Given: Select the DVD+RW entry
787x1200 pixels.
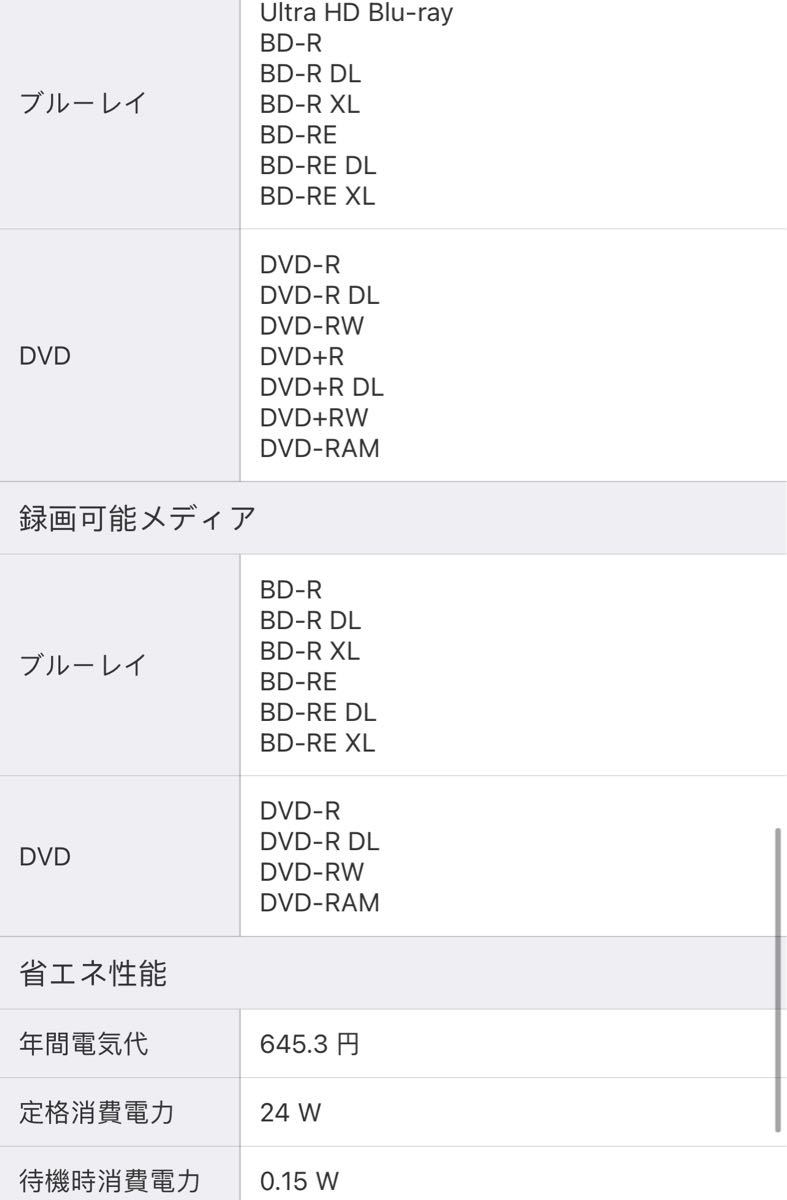Looking at the screenshot, I should click(313, 417).
